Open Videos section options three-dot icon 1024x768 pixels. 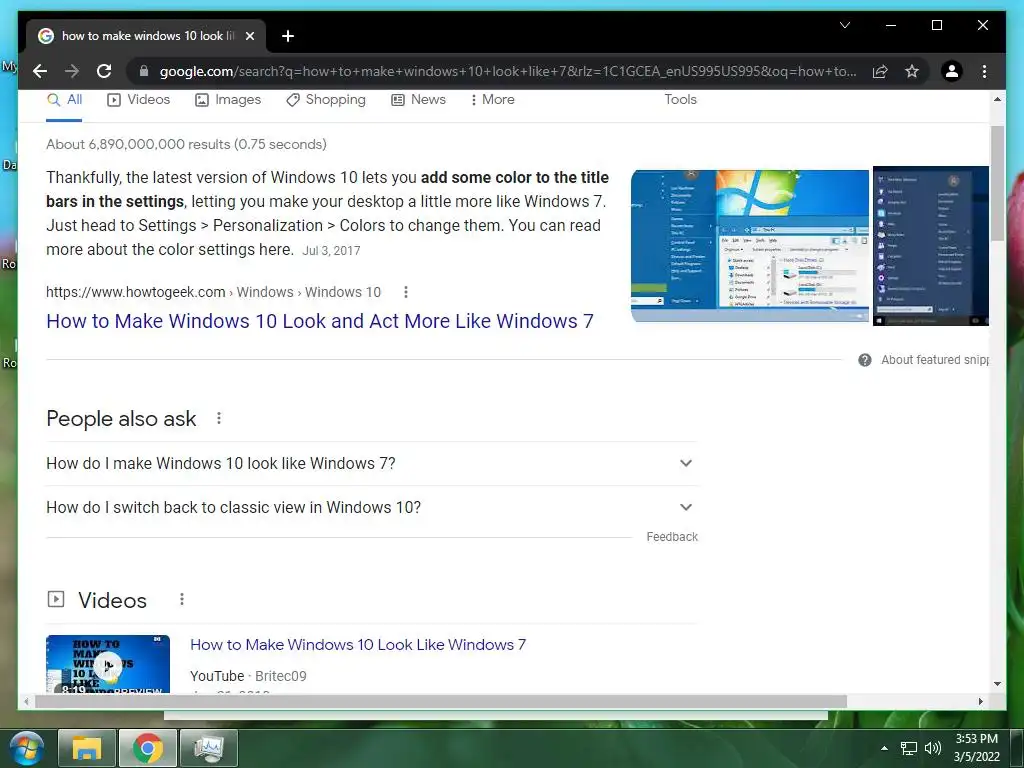pos(182,599)
